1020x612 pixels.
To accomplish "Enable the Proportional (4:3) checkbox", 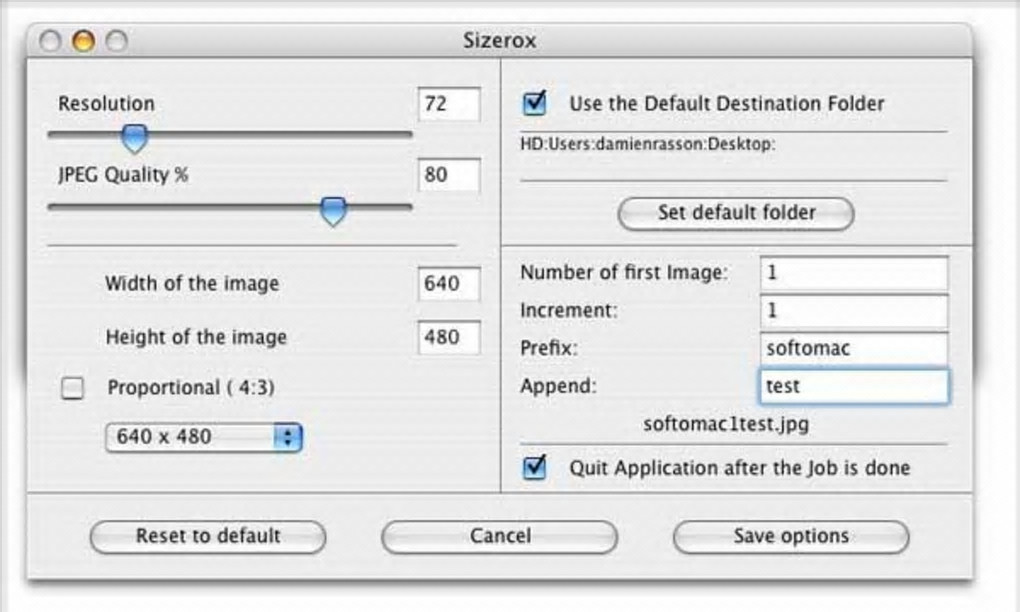I will point(73,388).
